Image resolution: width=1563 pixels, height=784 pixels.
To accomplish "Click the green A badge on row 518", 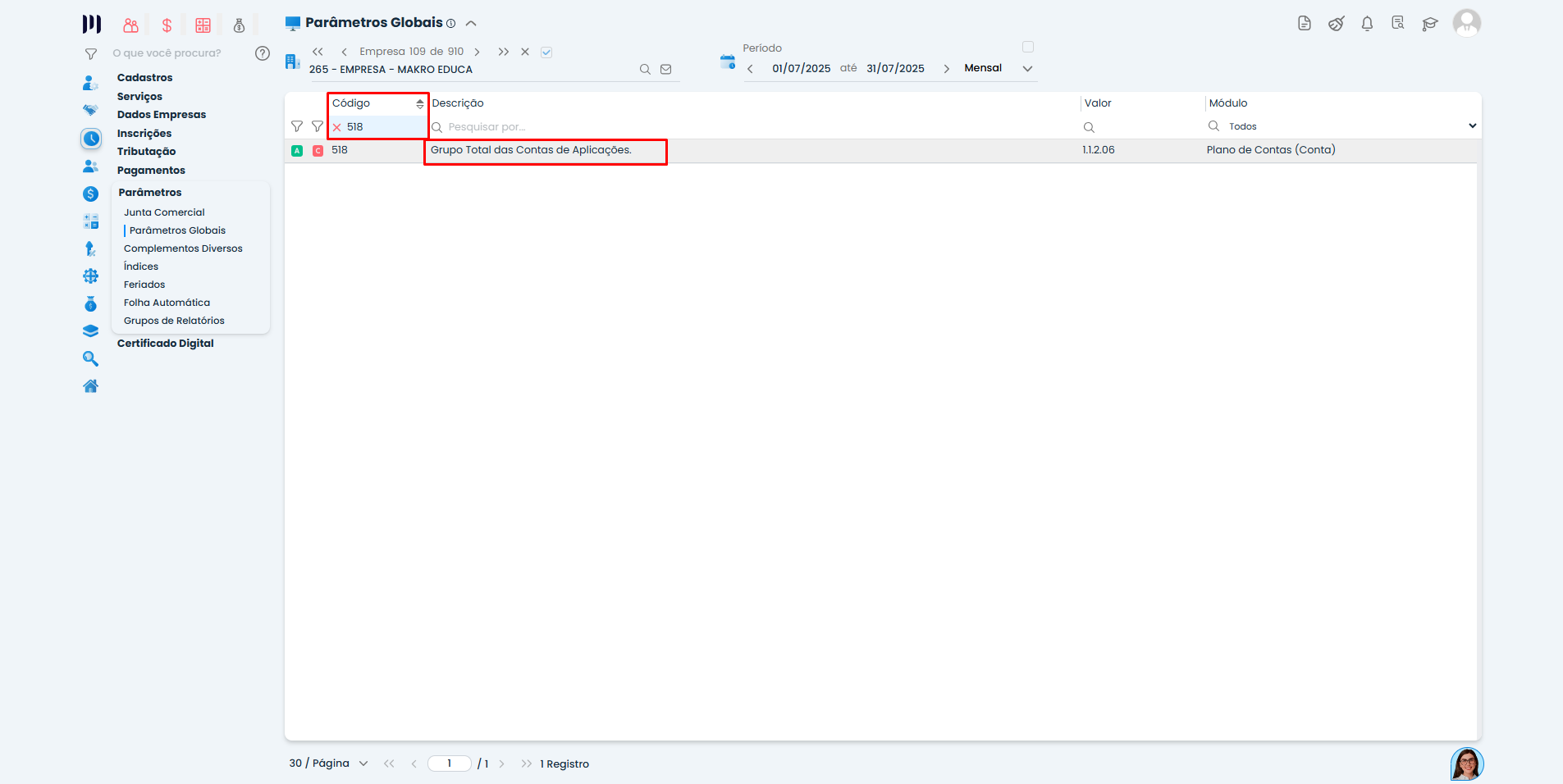I will [297, 151].
